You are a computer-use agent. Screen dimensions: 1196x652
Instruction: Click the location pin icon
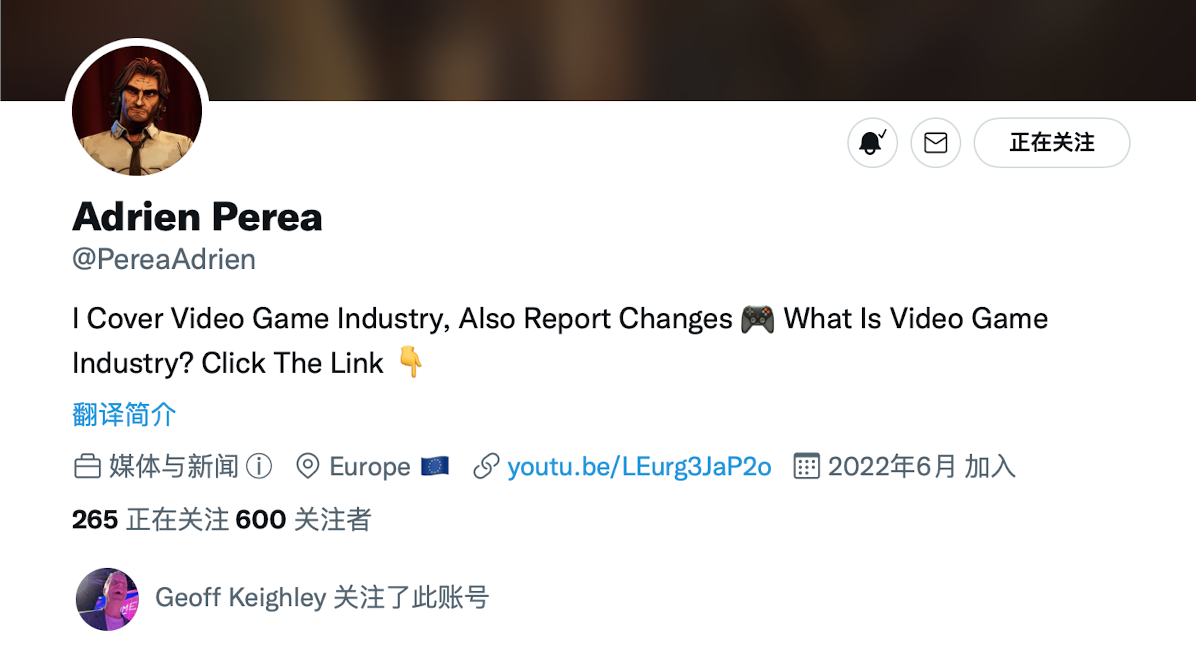[x=307, y=466]
